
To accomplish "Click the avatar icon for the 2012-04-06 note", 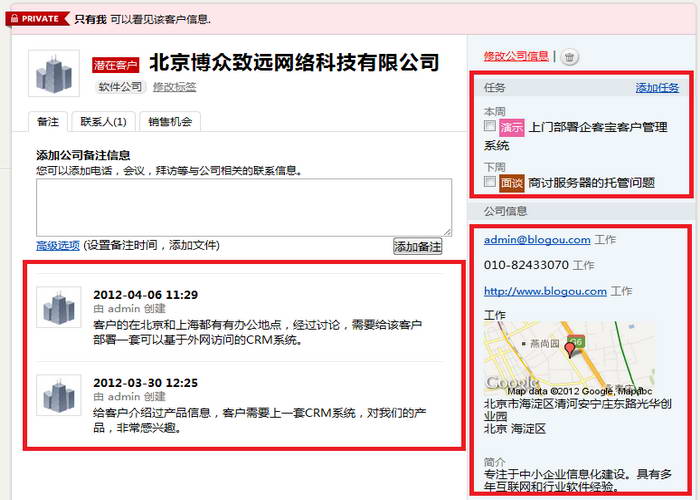I will point(58,307).
